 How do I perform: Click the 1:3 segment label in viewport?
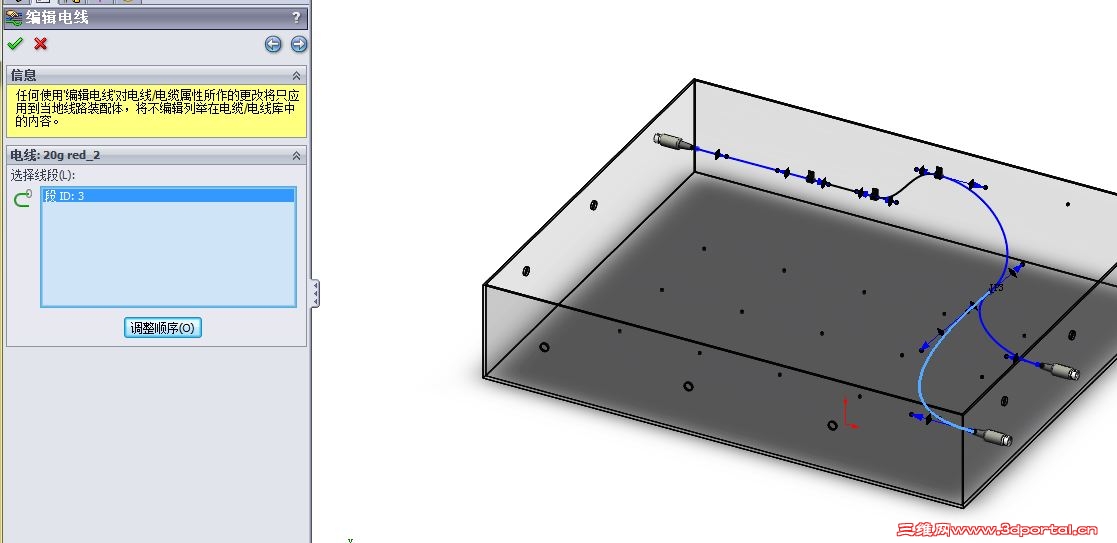point(997,288)
